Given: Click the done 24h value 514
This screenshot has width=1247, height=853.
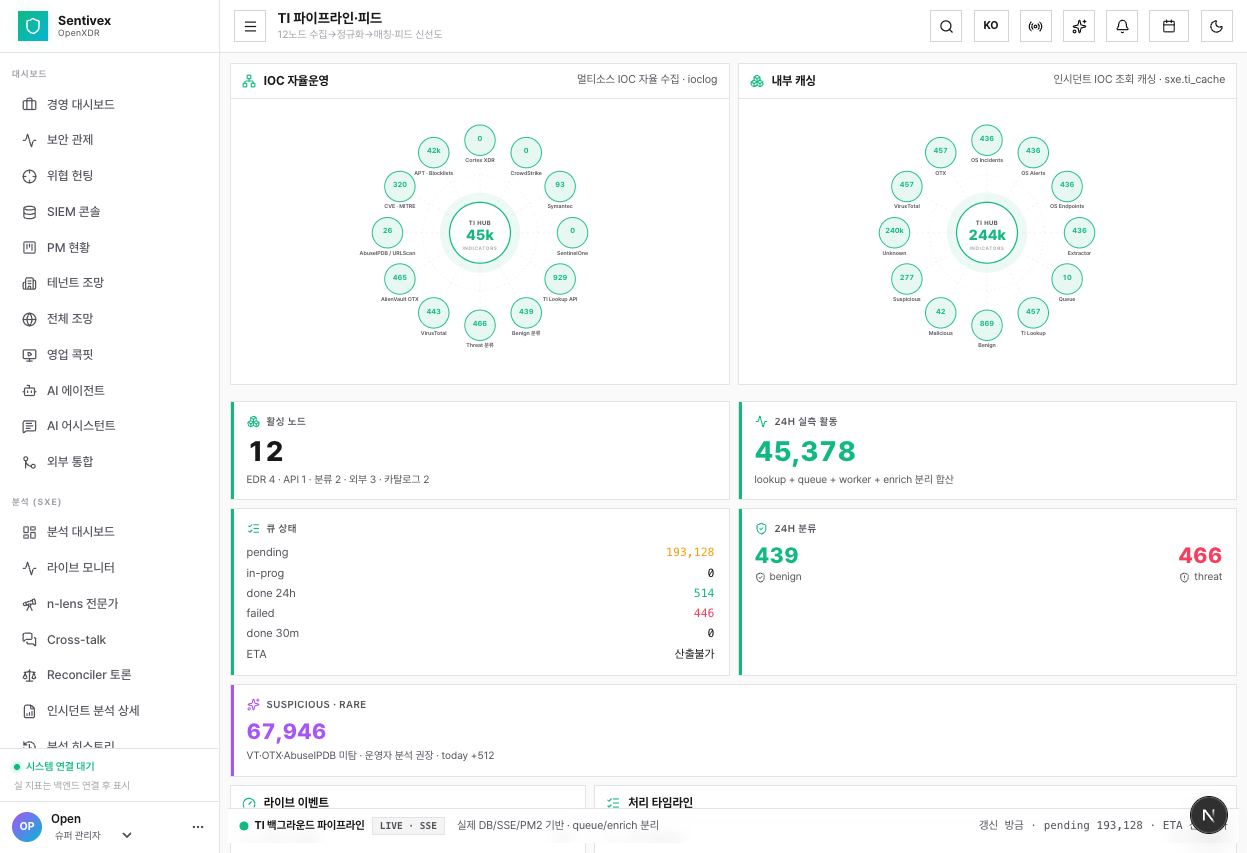Looking at the screenshot, I should [x=704, y=593].
